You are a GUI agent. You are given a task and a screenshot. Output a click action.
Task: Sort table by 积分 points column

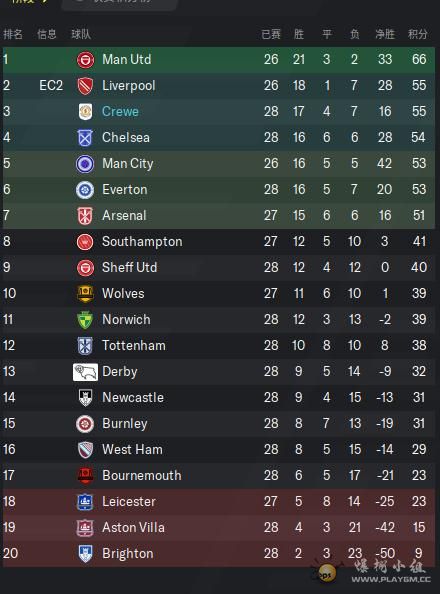[x=418, y=34]
